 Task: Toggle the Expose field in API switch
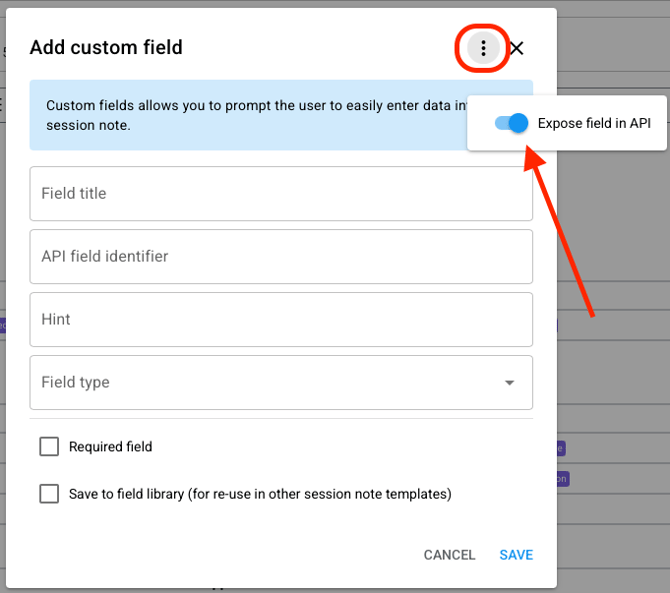click(x=511, y=123)
